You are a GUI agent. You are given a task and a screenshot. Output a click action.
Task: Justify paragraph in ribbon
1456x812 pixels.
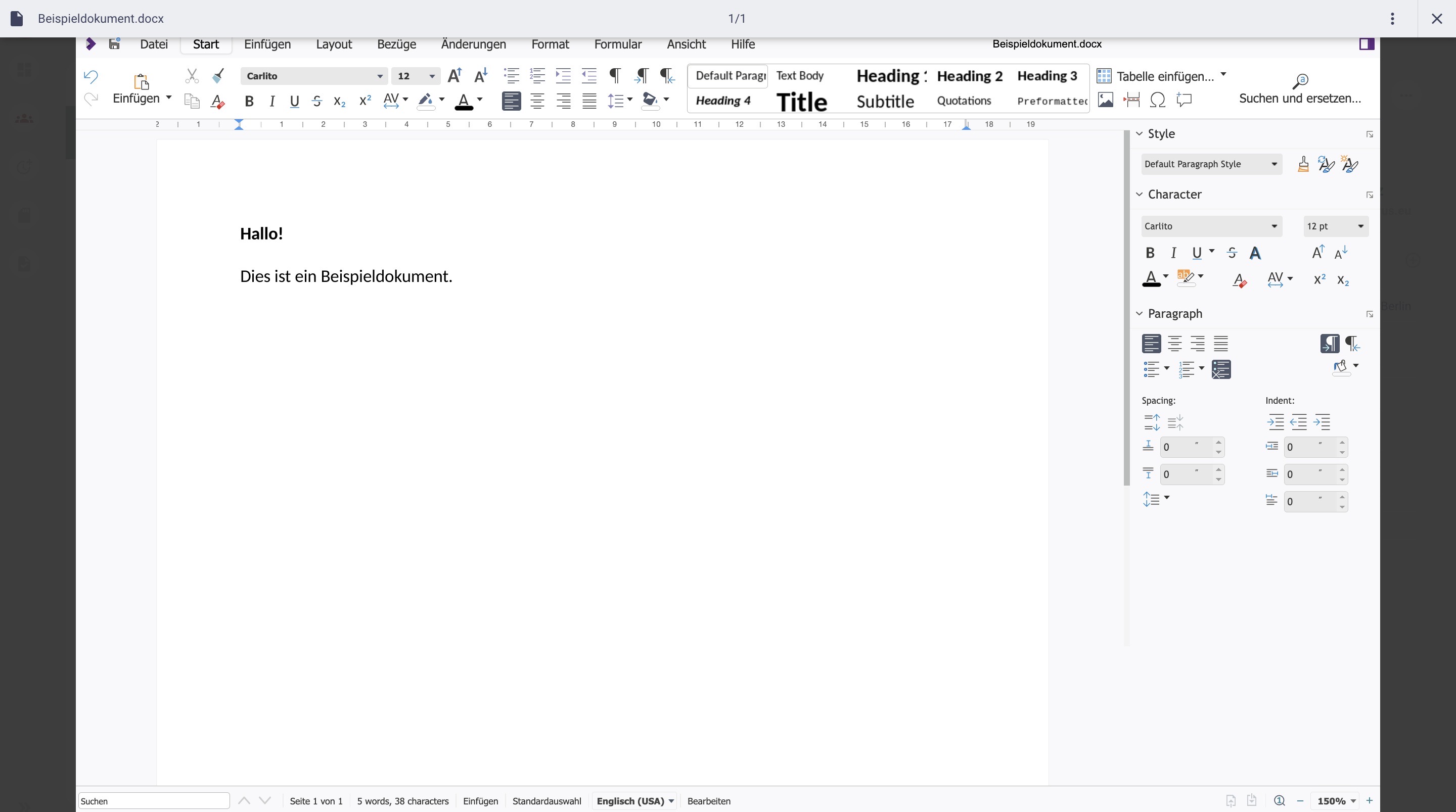coord(589,101)
